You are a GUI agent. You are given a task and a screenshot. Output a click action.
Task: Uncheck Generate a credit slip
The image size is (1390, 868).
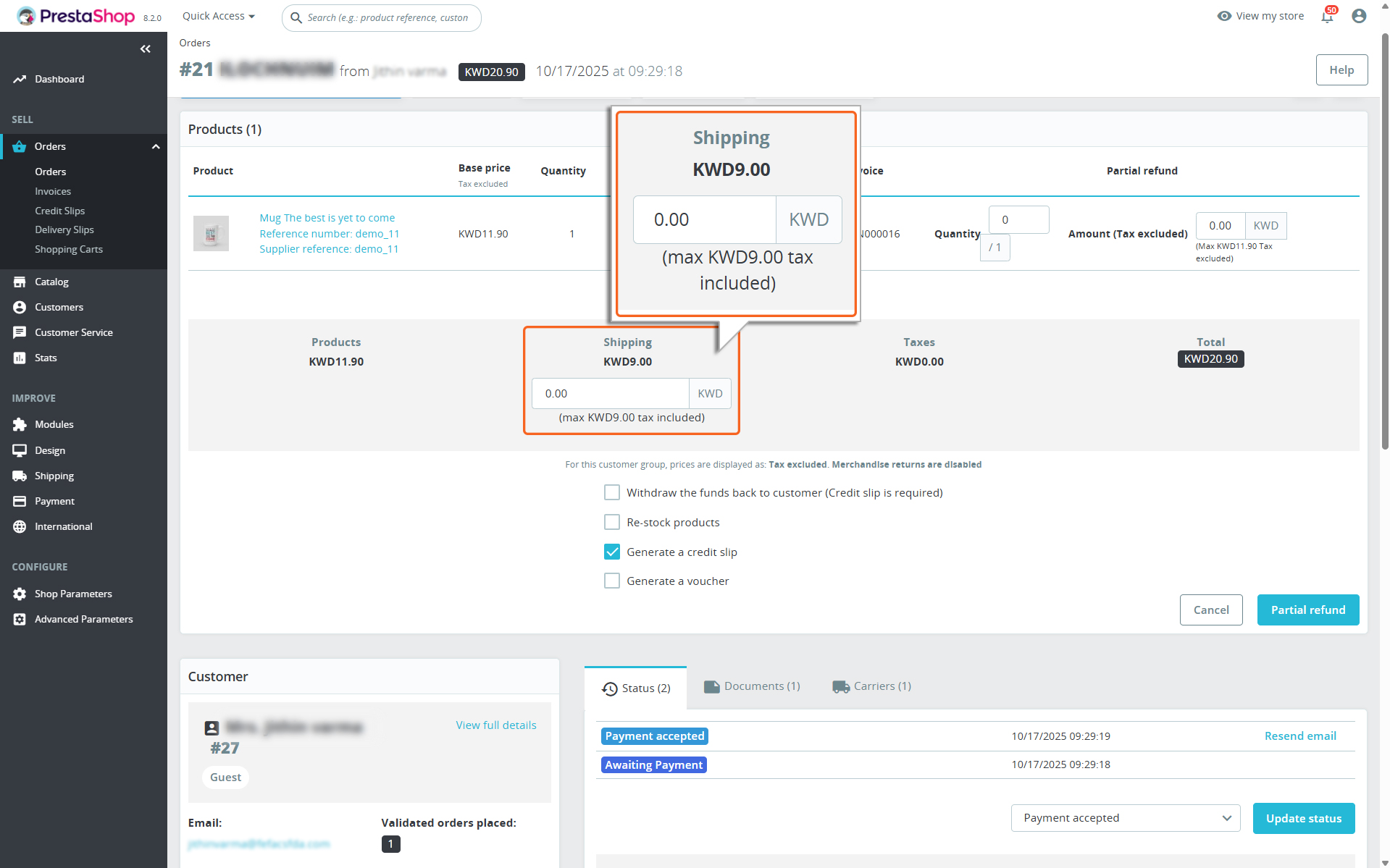tap(612, 552)
